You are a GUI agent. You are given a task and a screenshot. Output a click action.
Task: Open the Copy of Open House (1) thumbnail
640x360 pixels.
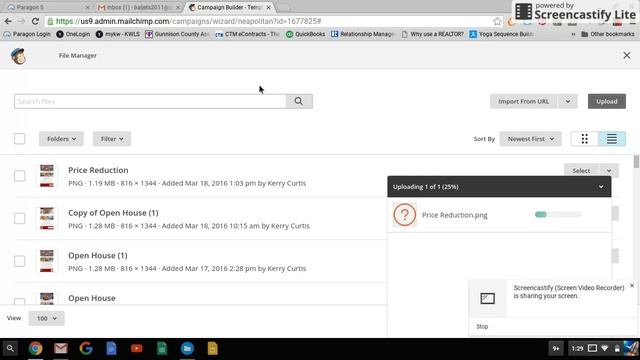pos(47,218)
